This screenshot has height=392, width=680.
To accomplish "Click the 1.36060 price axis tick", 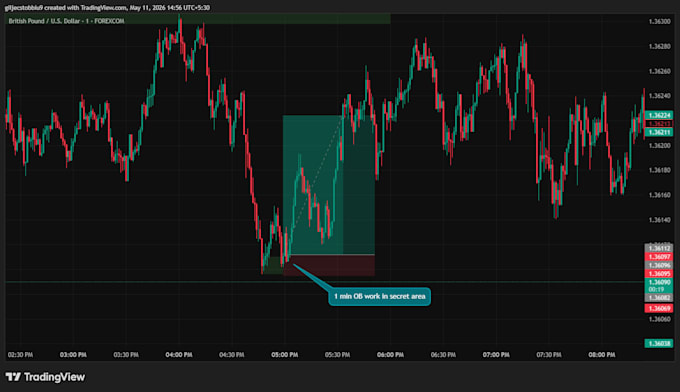I will point(659,319).
